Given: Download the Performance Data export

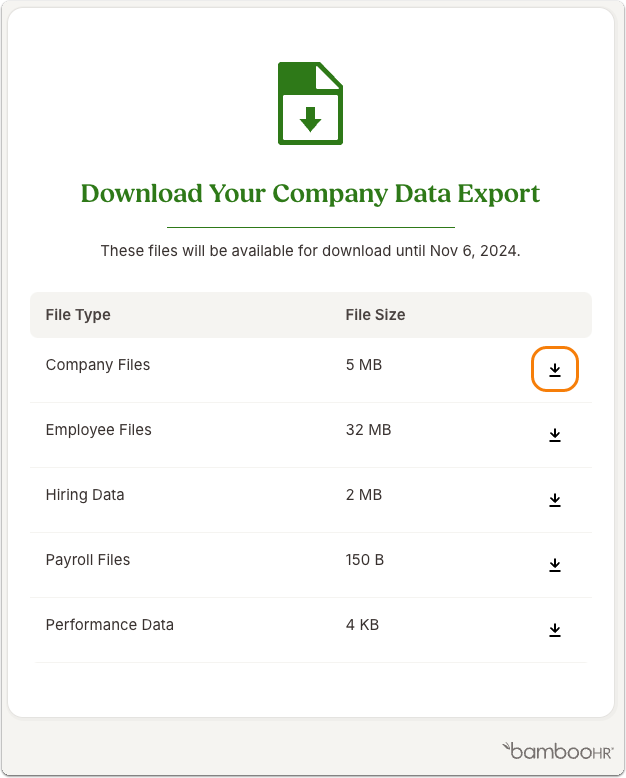Looking at the screenshot, I should [x=555, y=630].
